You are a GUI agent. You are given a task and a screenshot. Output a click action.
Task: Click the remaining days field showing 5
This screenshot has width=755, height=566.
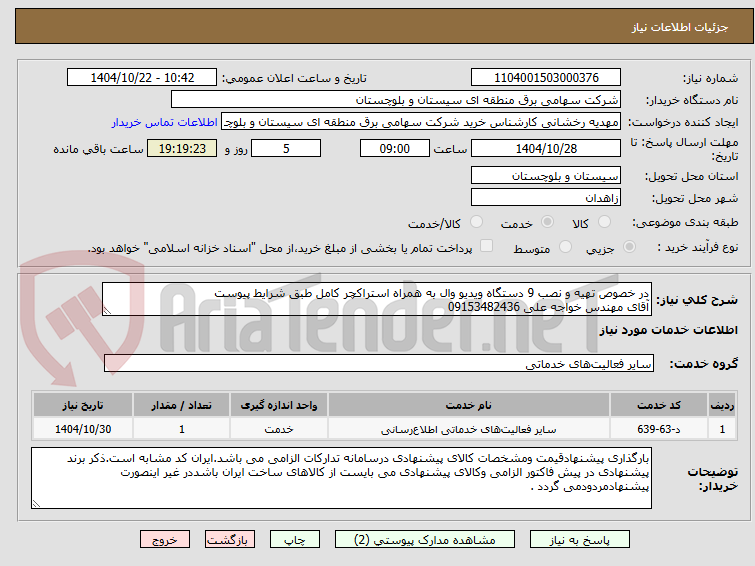[286, 148]
